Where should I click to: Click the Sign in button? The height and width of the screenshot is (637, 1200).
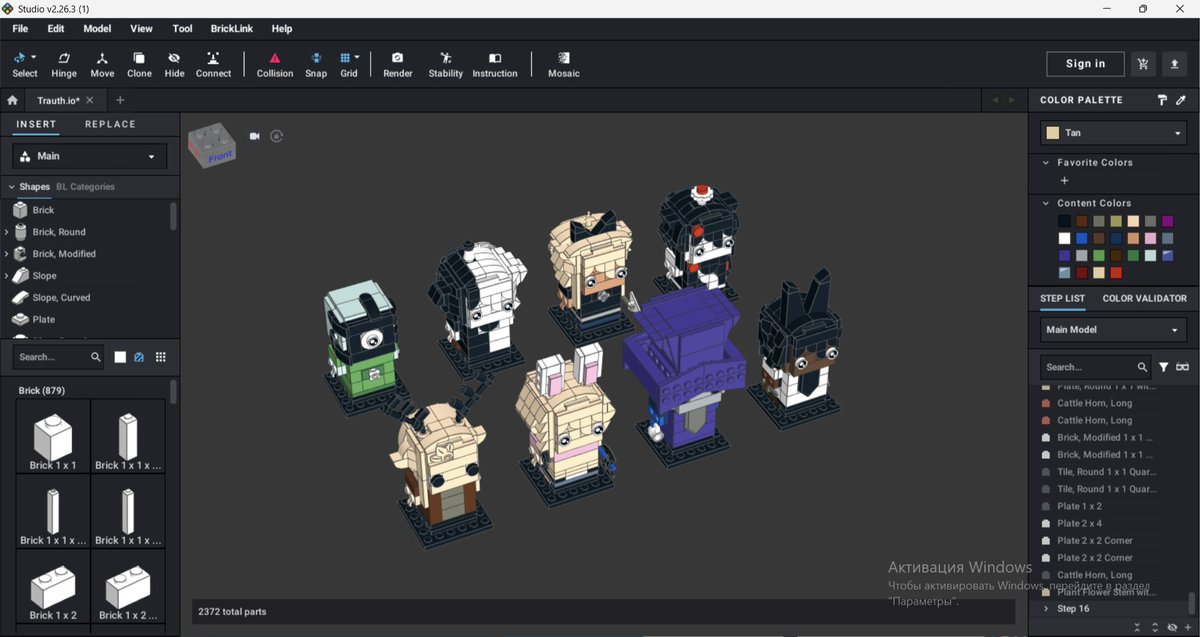tap(1085, 64)
